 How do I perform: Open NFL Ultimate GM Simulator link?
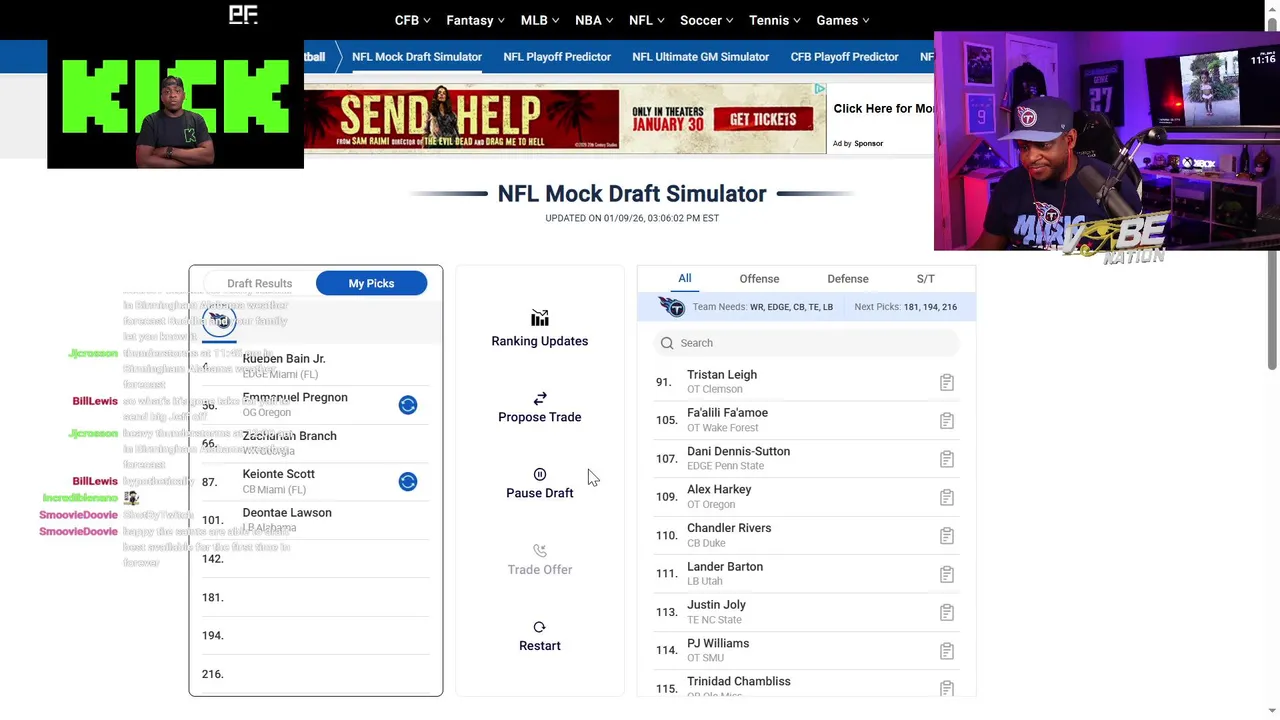[x=701, y=57]
